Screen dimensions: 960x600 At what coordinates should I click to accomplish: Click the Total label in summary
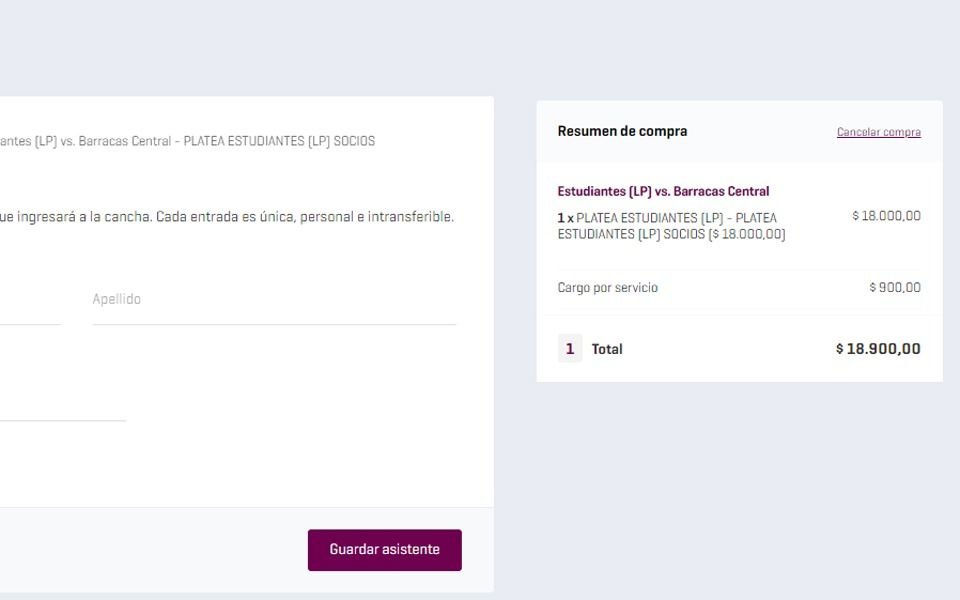(607, 349)
